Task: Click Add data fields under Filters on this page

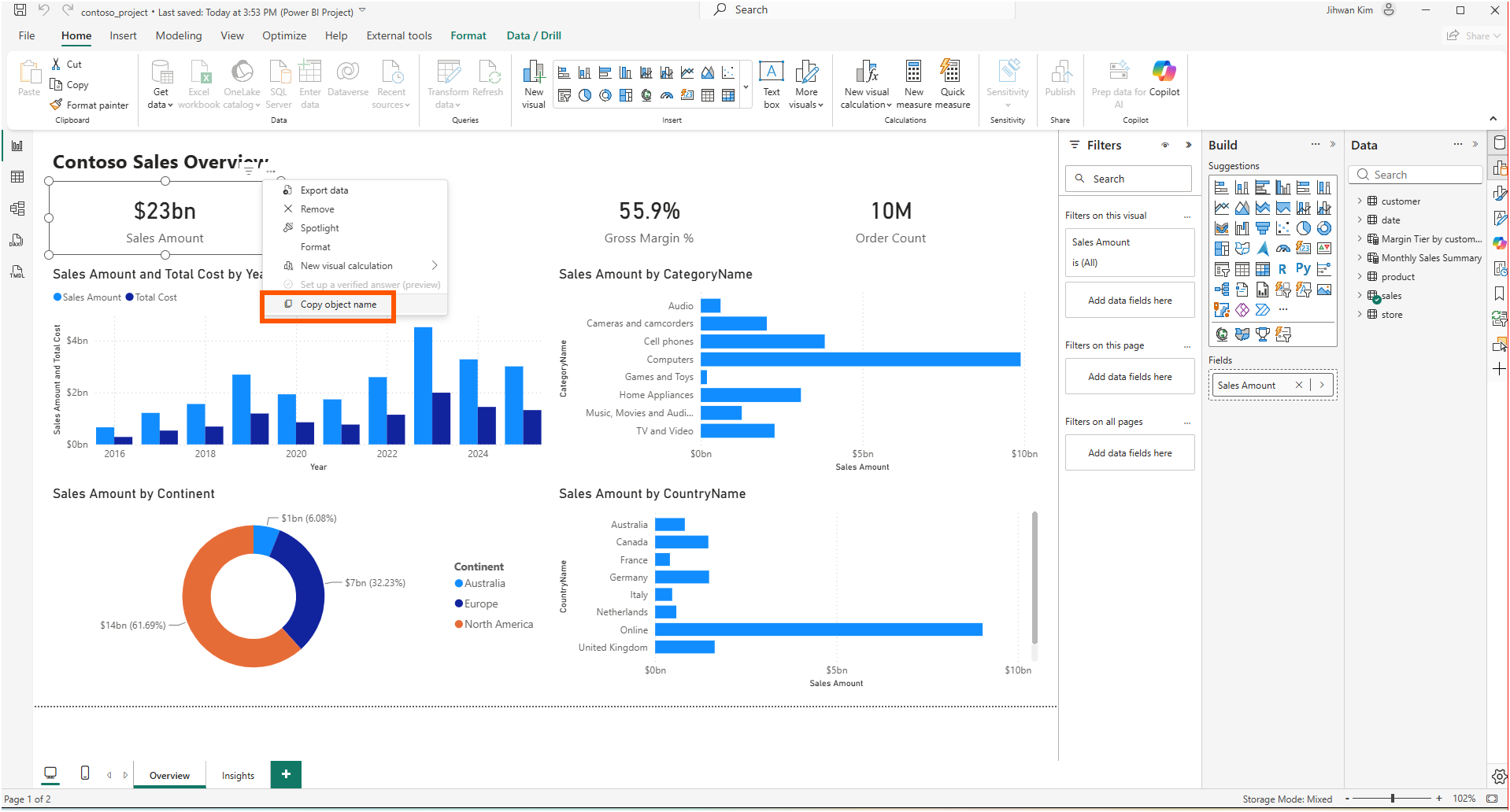Action: (x=1130, y=377)
